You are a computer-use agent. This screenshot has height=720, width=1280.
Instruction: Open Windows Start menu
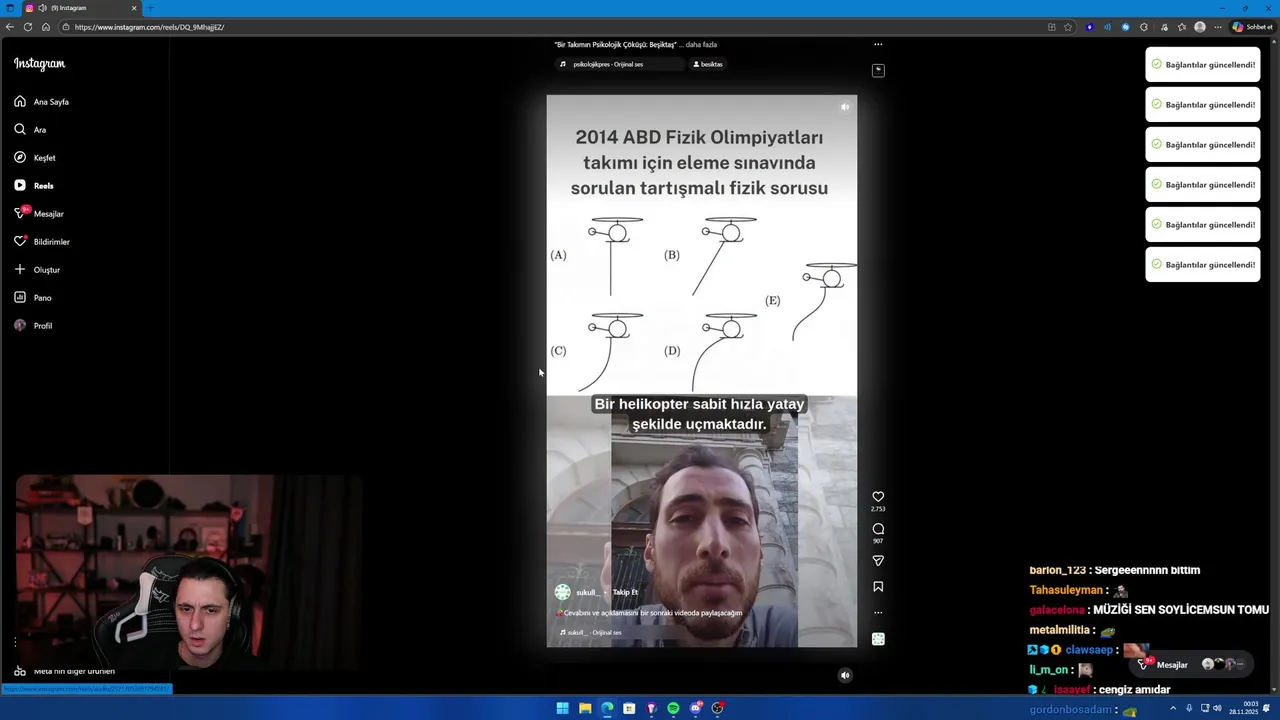563,708
